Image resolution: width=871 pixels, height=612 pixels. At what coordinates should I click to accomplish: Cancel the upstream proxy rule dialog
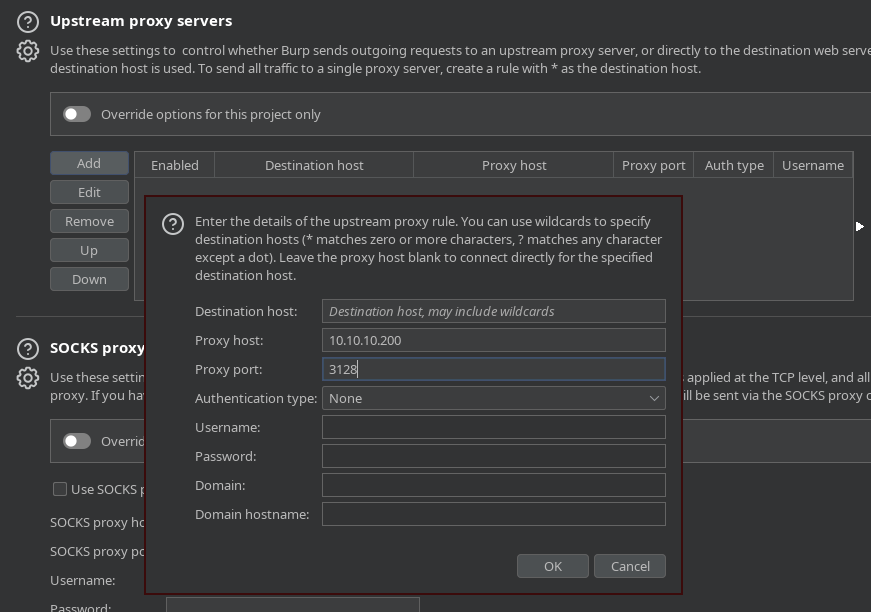click(630, 566)
